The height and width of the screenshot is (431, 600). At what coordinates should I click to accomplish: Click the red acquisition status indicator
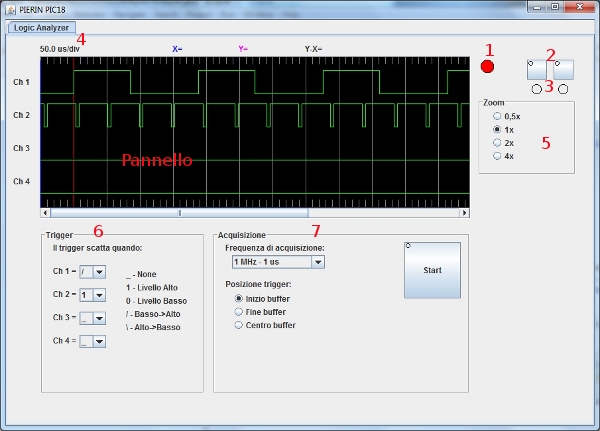tap(487, 67)
